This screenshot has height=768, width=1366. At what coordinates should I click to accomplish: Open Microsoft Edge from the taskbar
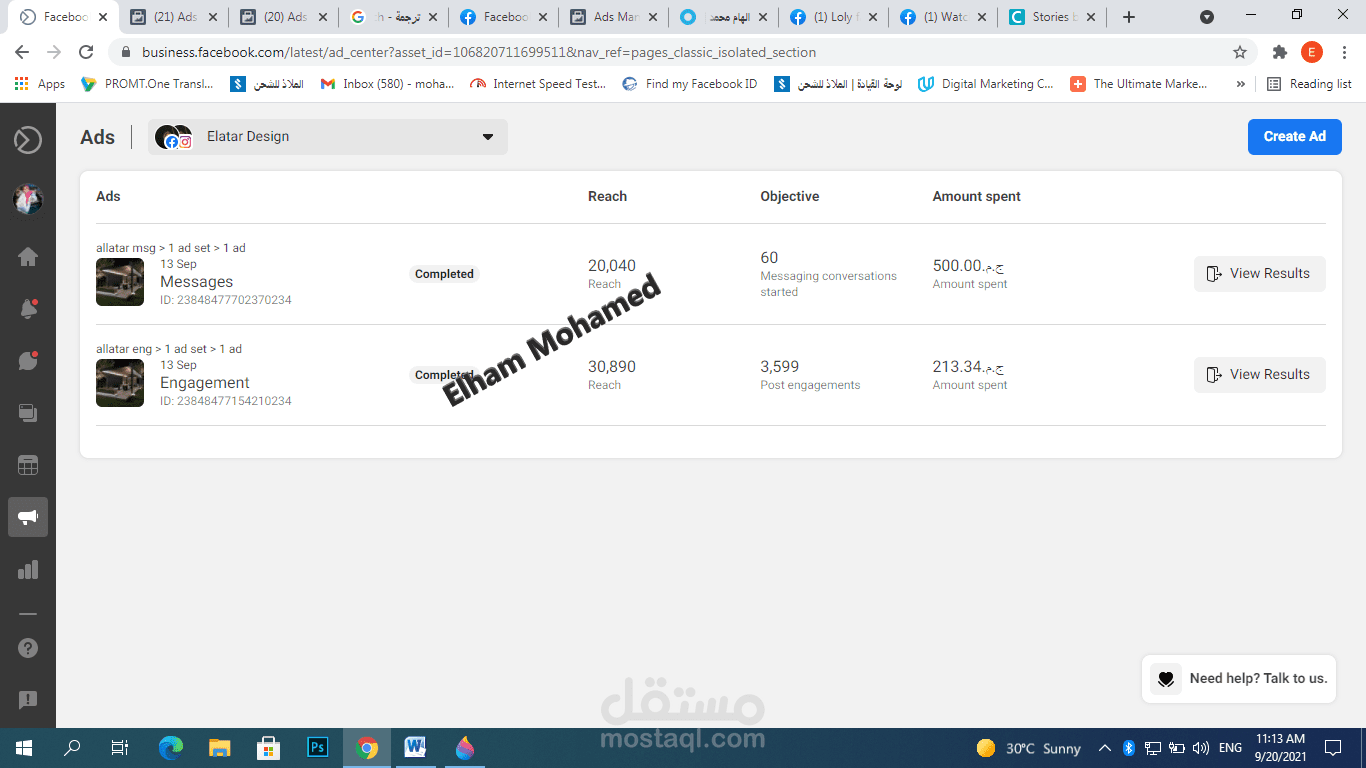click(x=171, y=747)
